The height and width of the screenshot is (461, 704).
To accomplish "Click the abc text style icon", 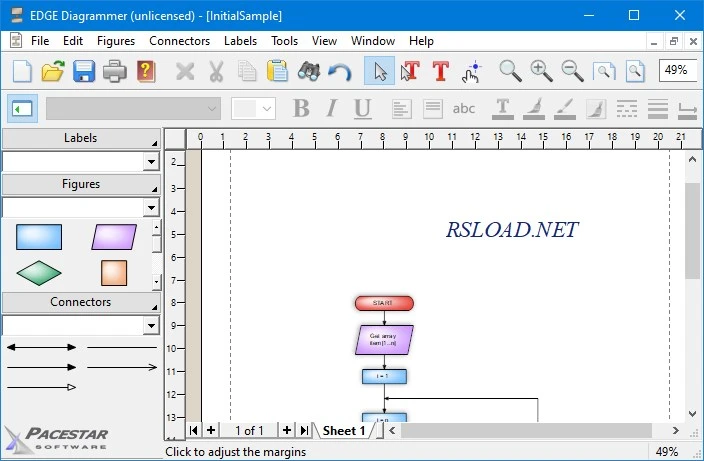I will coord(463,109).
